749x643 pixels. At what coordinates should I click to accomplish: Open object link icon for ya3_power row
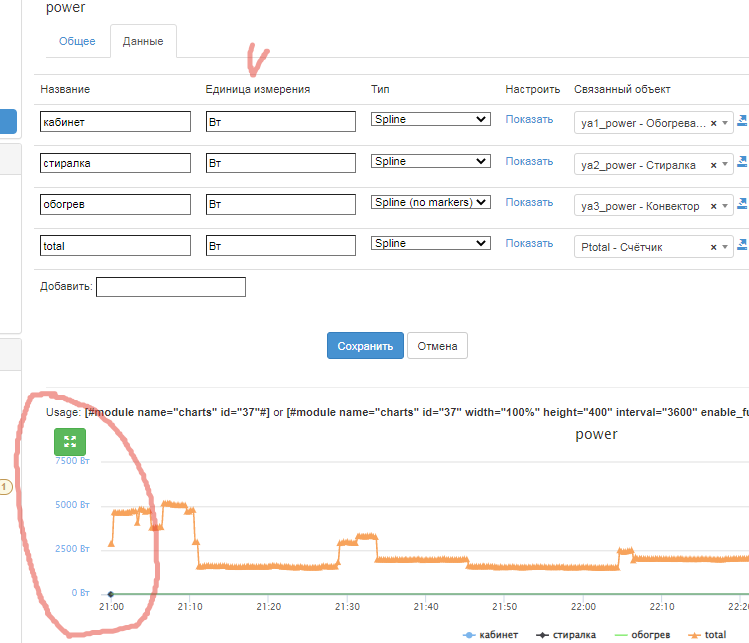coord(742,204)
